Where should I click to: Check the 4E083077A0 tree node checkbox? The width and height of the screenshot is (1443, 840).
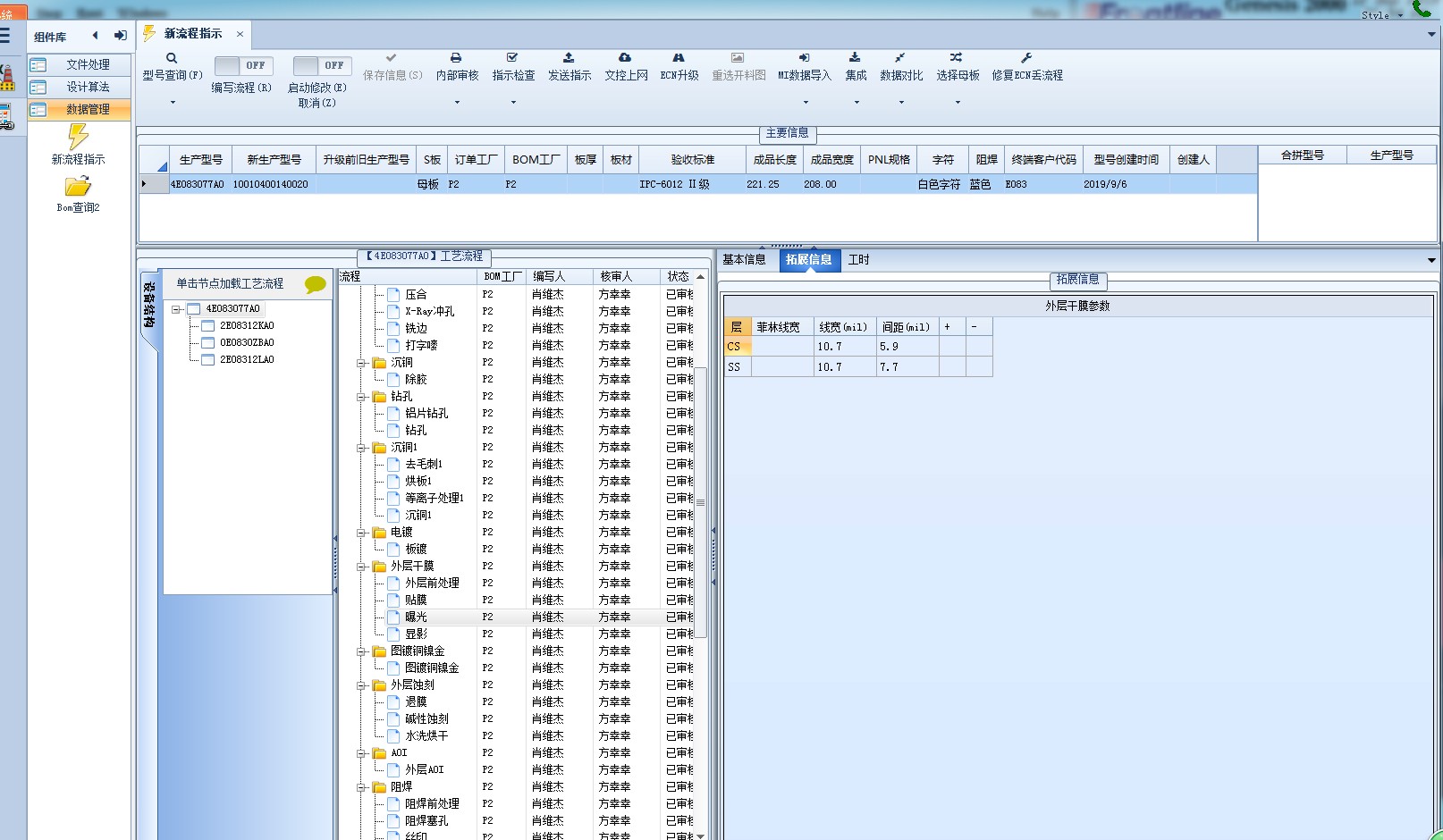[x=193, y=309]
